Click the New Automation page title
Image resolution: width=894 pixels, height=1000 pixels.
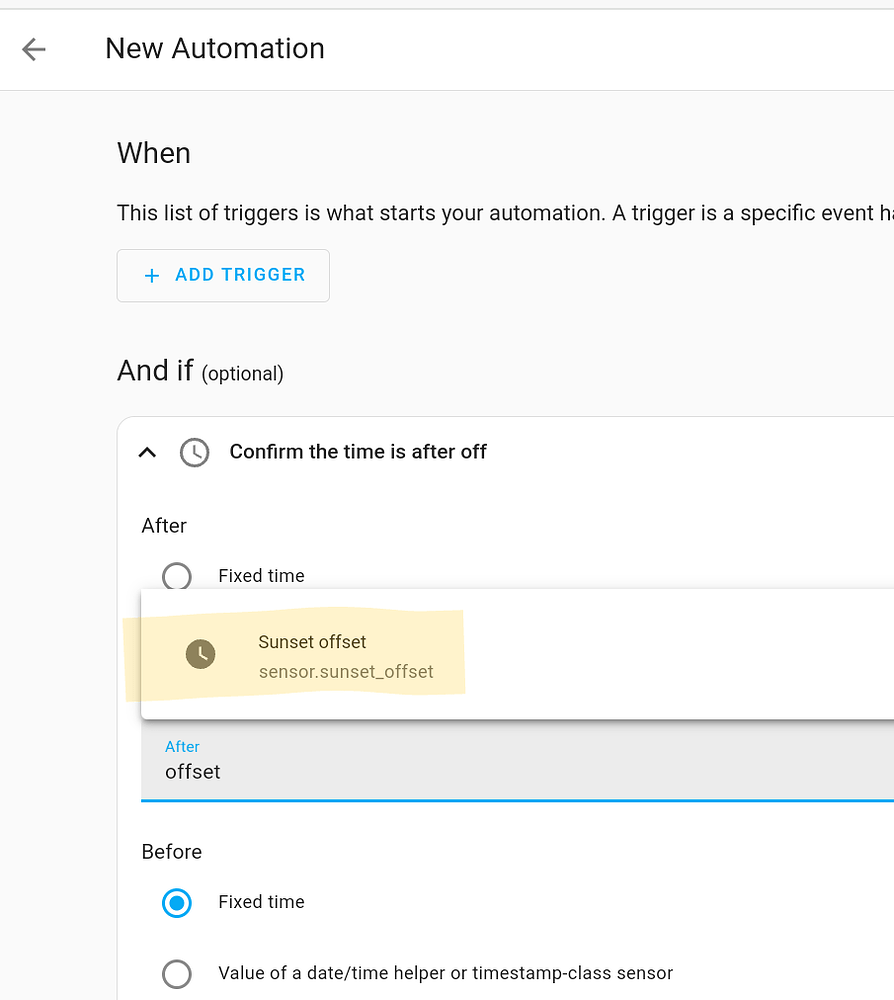coord(215,48)
